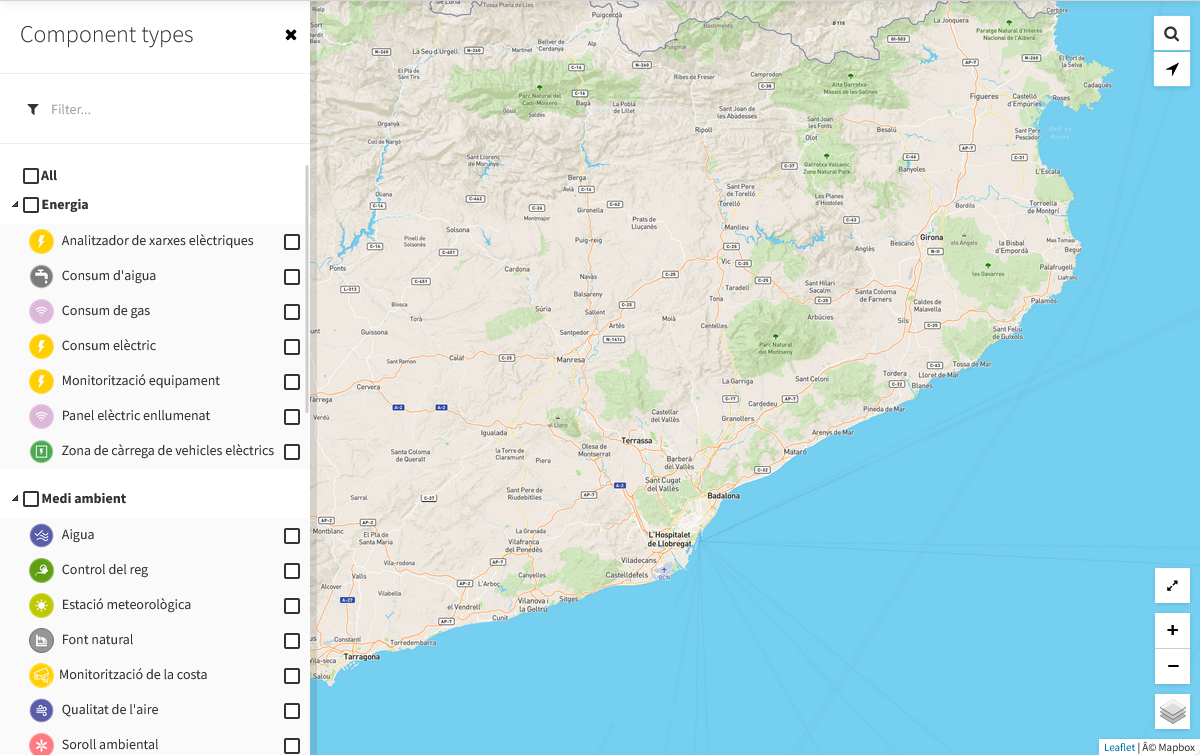Click the Component types heading
The height and width of the screenshot is (755, 1200).
[107, 35]
